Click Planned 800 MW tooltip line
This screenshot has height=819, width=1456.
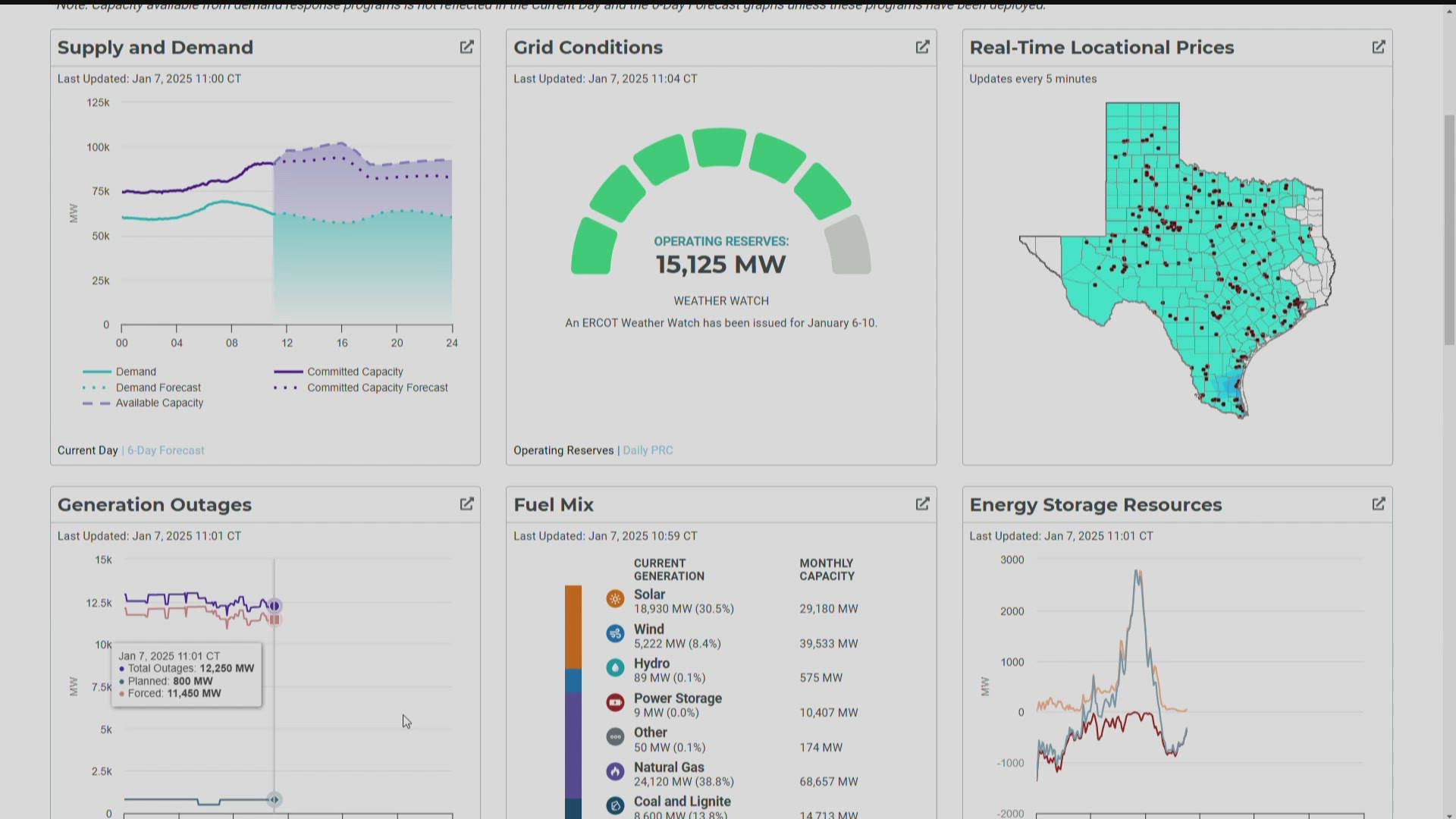pyautogui.click(x=166, y=681)
